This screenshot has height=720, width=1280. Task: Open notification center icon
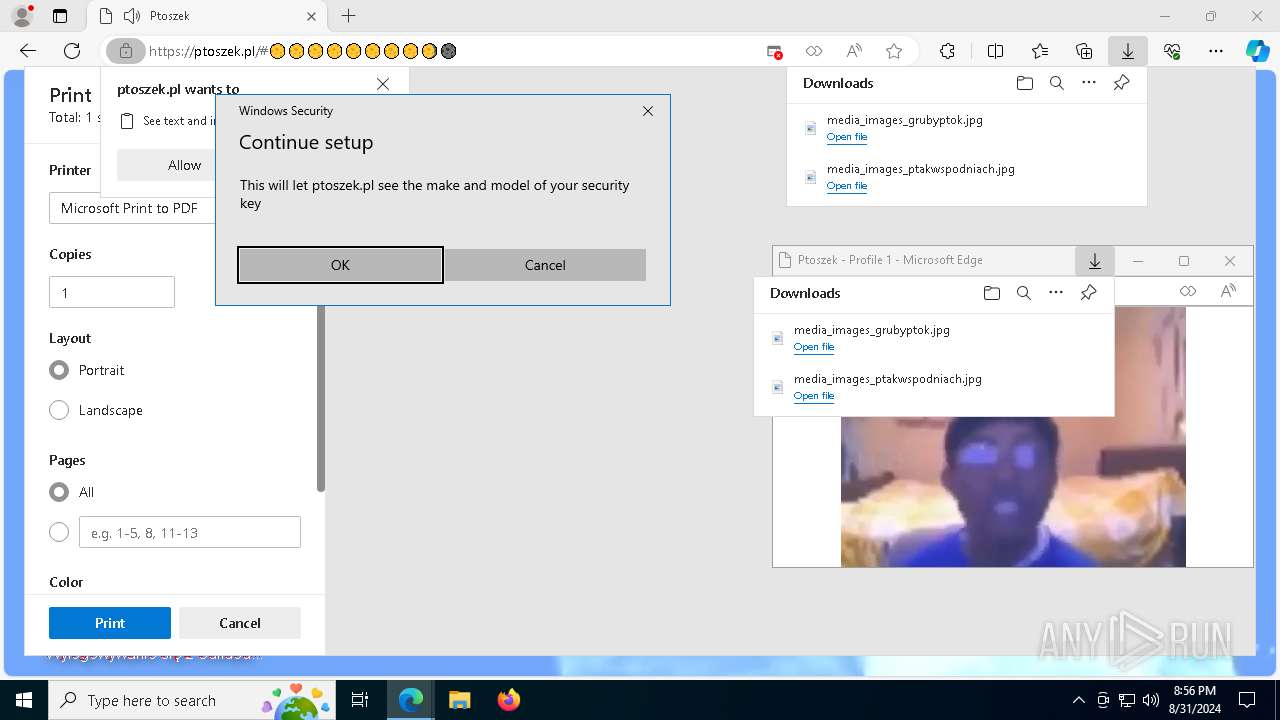coord(1247,700)
